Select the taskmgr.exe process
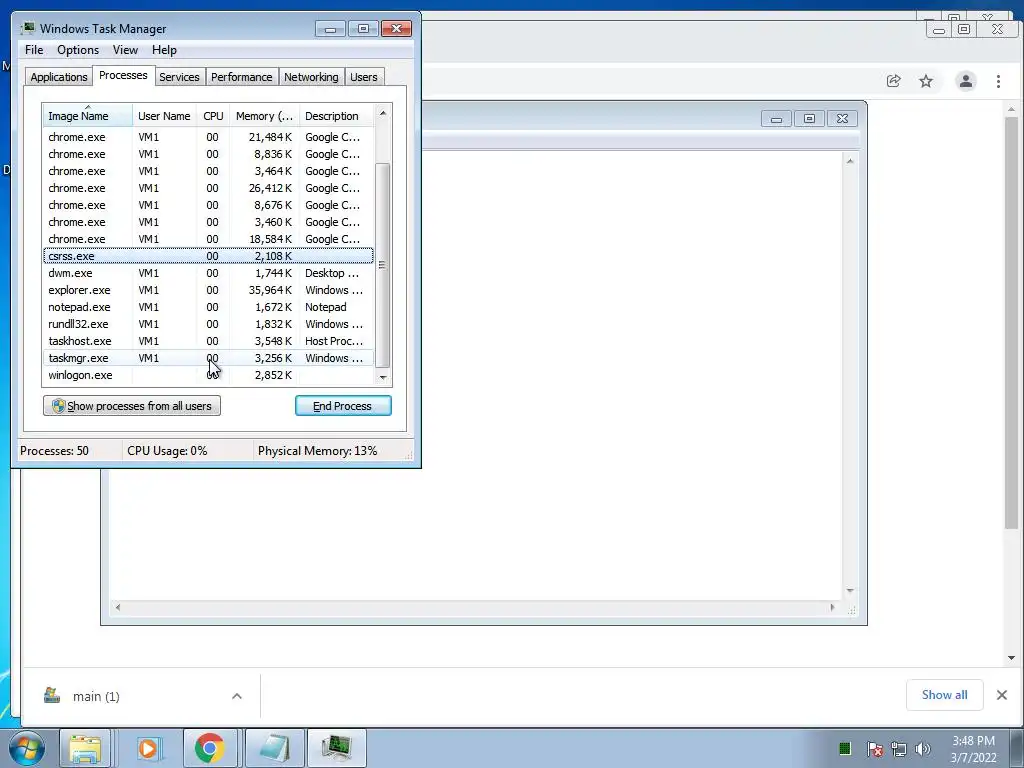The width and height of the screenshot is (1024, 768). (x=208, y=358)
